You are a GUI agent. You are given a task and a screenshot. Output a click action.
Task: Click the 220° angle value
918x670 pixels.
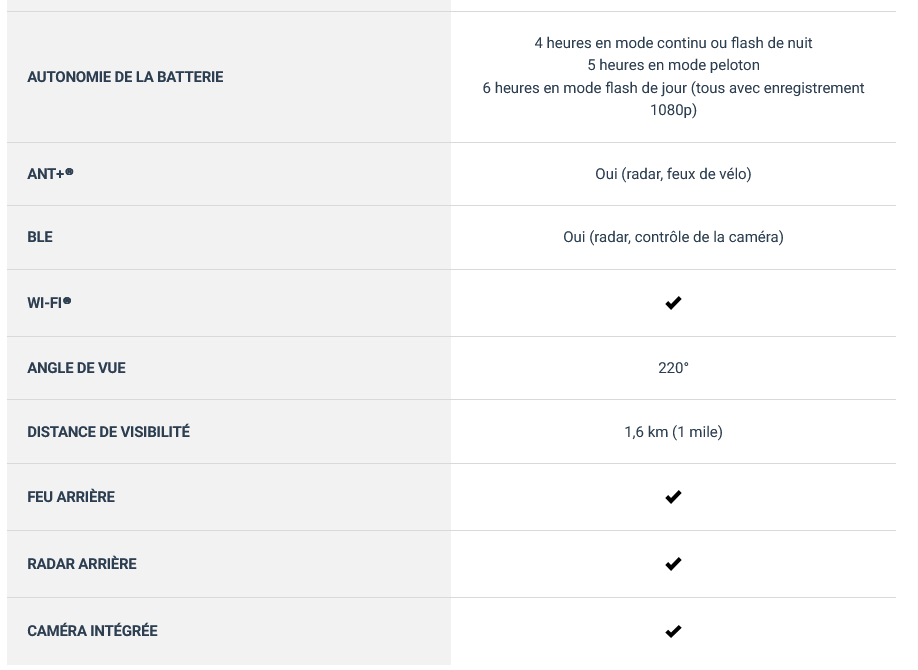coord(673,368)
